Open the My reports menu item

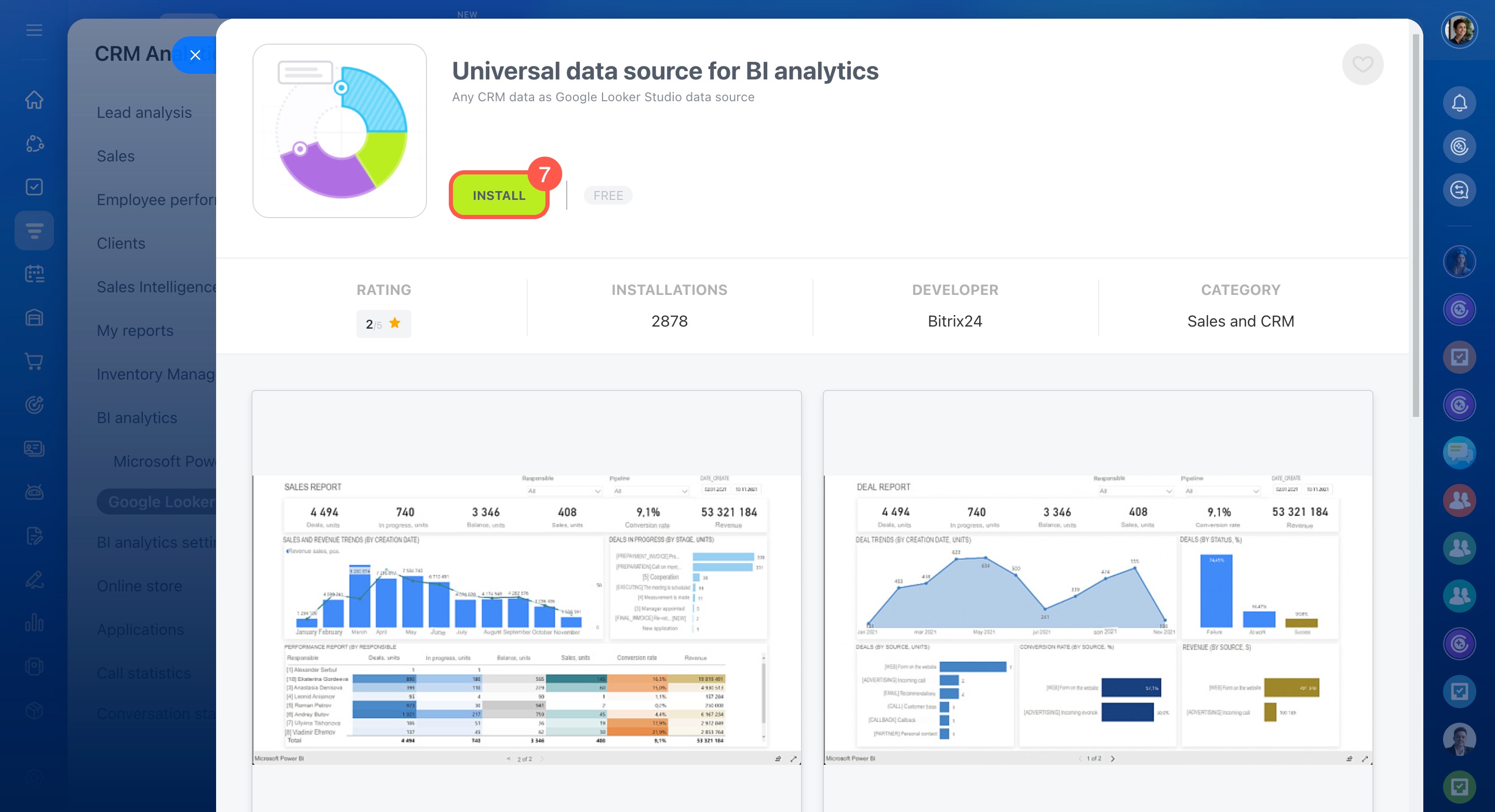pos(135,331)
